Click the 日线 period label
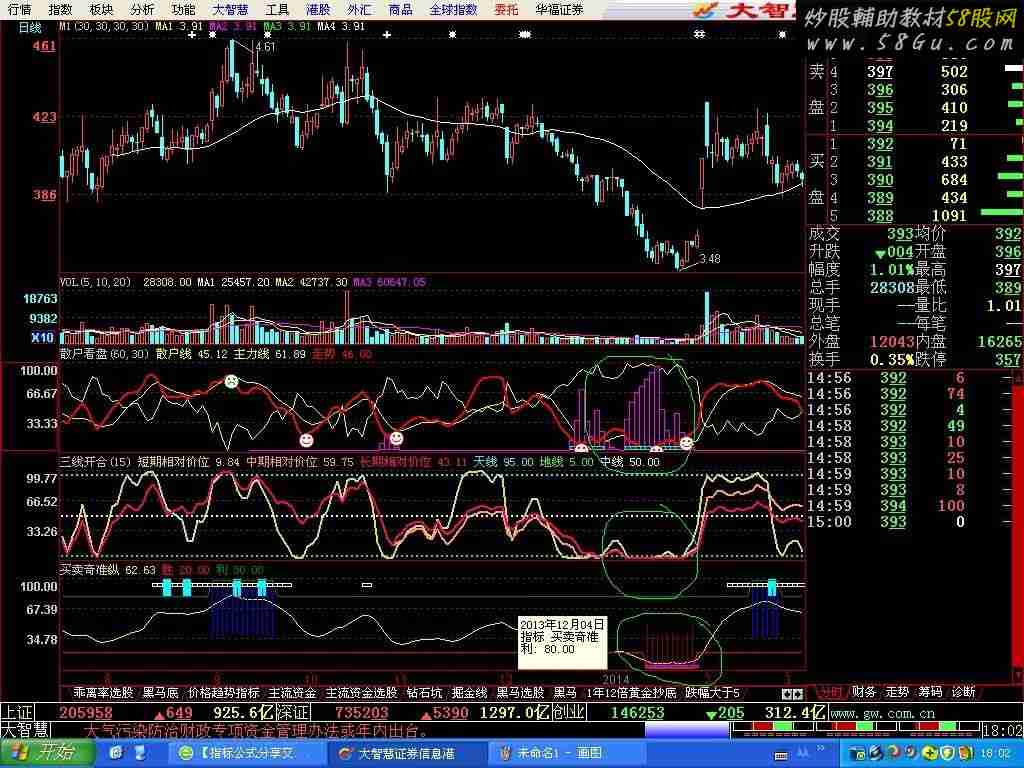The width and height of the screenshot is (1024, 768). coord(30,27)
